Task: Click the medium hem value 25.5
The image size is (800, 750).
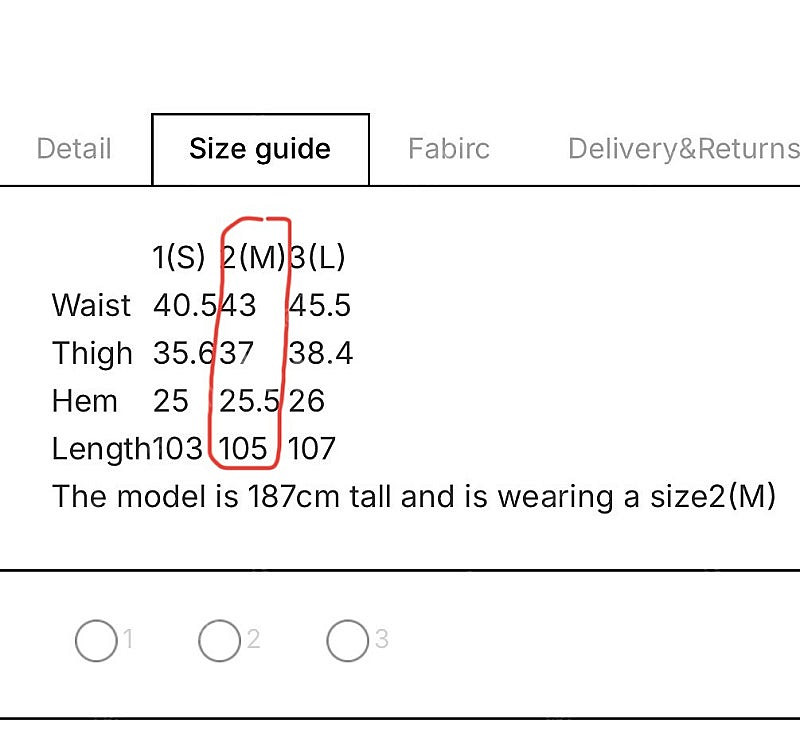Action: point(250,401)
